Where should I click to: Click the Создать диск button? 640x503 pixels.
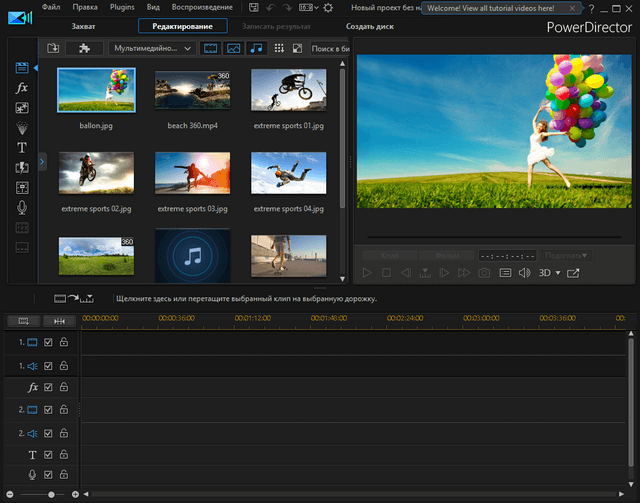[369, 26]
